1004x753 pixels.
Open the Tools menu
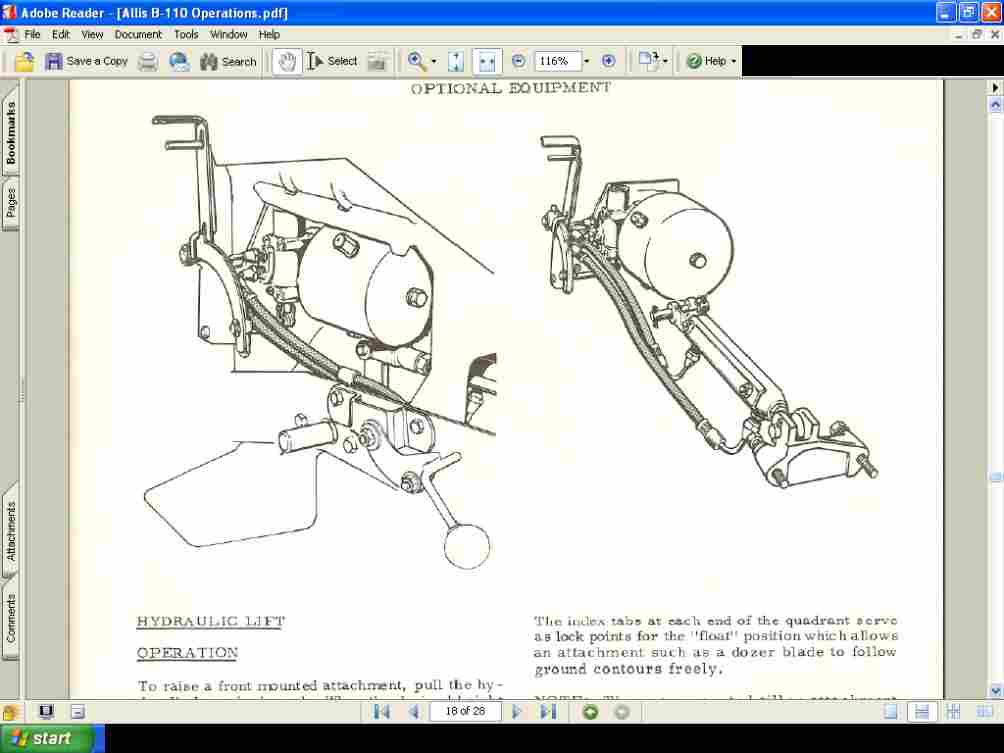185,34
